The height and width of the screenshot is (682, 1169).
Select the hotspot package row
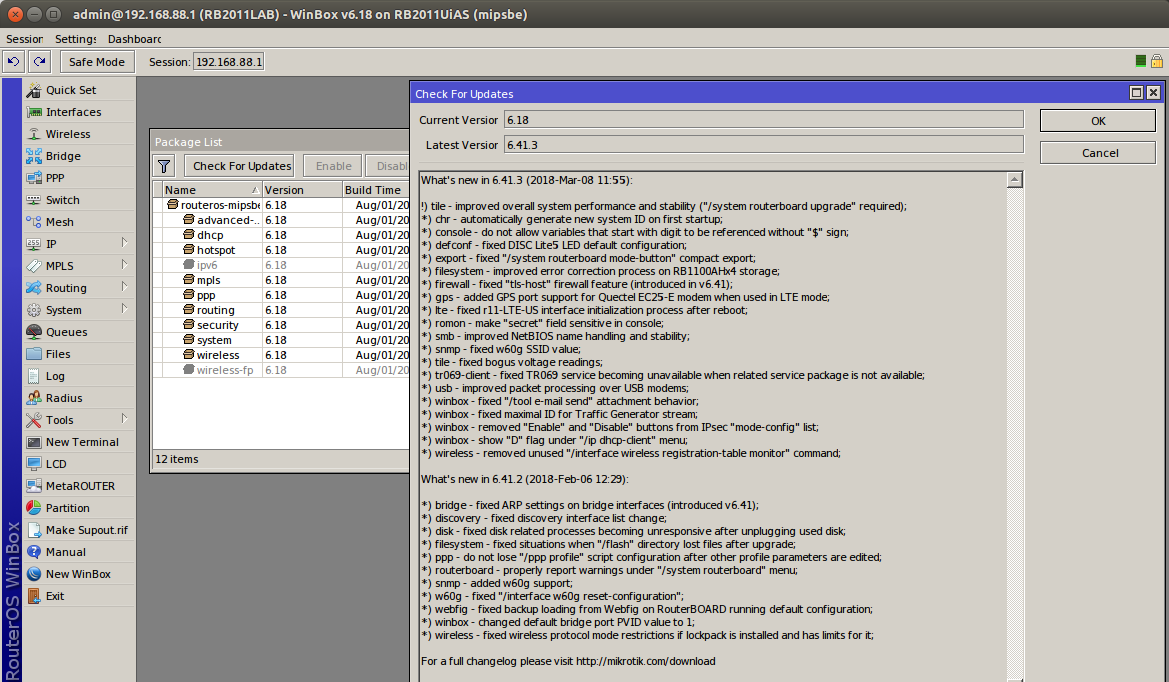pyautogui.click(x=215, y=250)
